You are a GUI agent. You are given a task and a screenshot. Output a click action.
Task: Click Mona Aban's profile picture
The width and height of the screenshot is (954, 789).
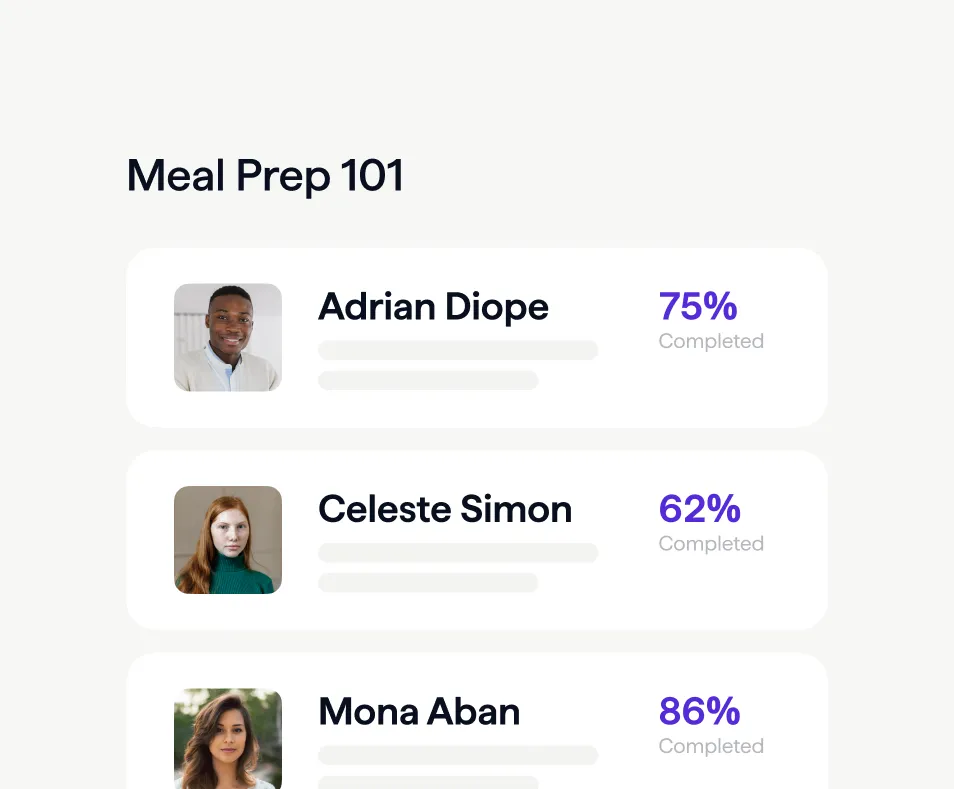point(227,739)
